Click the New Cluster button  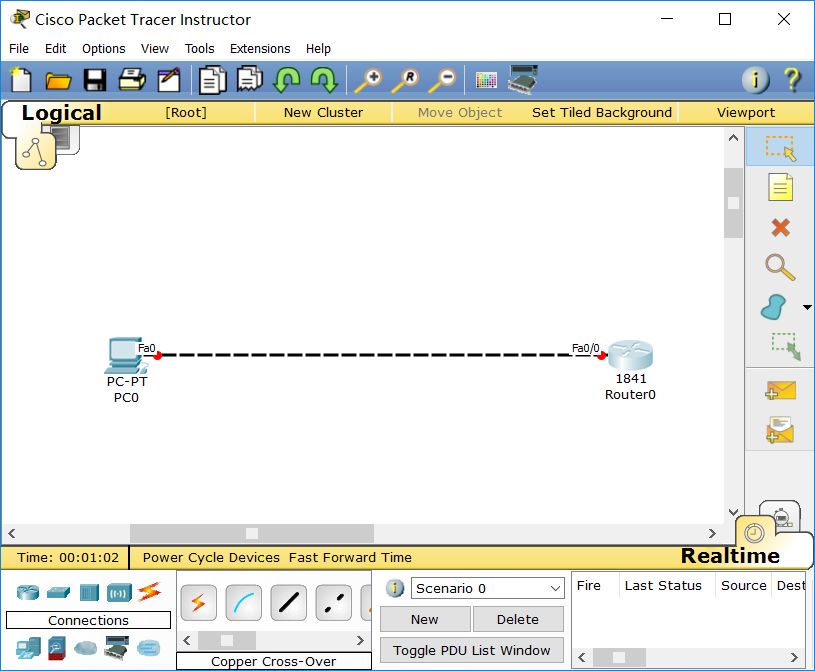[x=323, y=113]
